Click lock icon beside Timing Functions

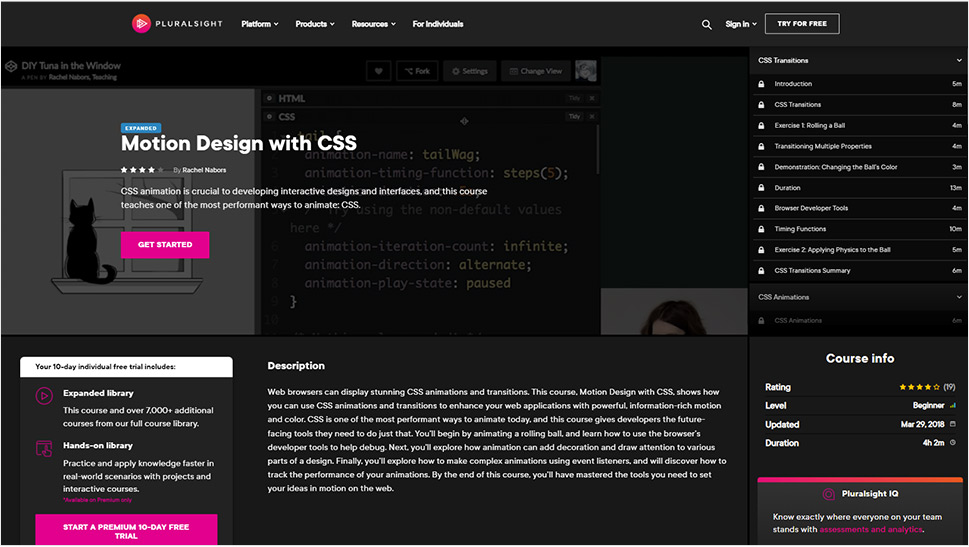[761, 229]
